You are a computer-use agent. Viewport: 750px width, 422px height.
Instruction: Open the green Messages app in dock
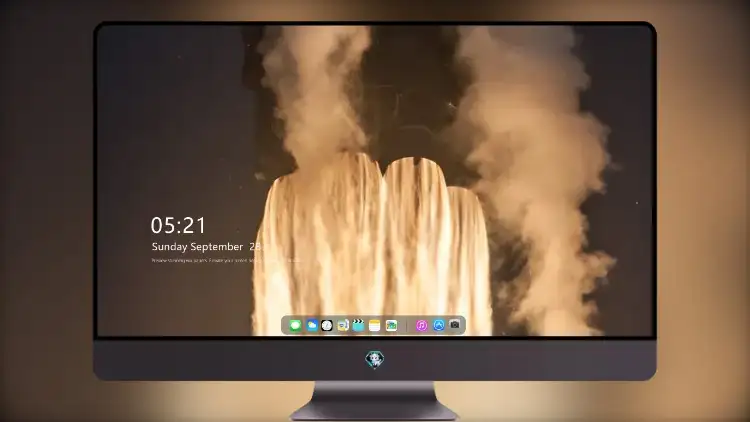pyautogui.click(x=295, y=325)
